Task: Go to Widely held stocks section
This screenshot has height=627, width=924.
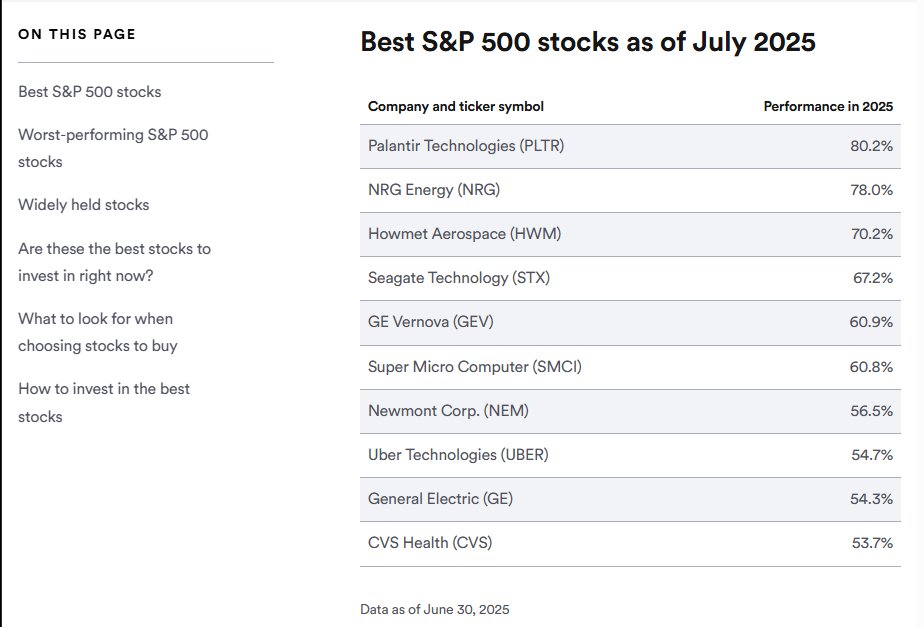Action: [84, 205]
